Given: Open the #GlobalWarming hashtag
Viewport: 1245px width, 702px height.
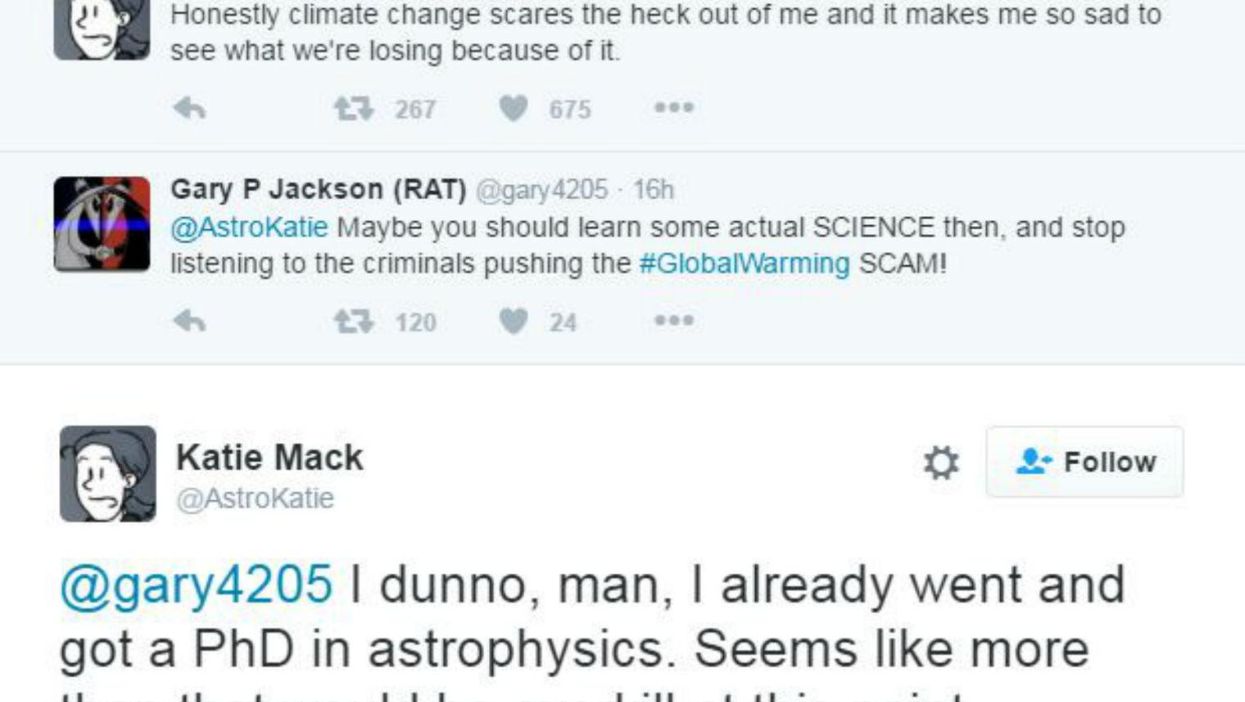Looking at the screenshot, I should 743,264.
